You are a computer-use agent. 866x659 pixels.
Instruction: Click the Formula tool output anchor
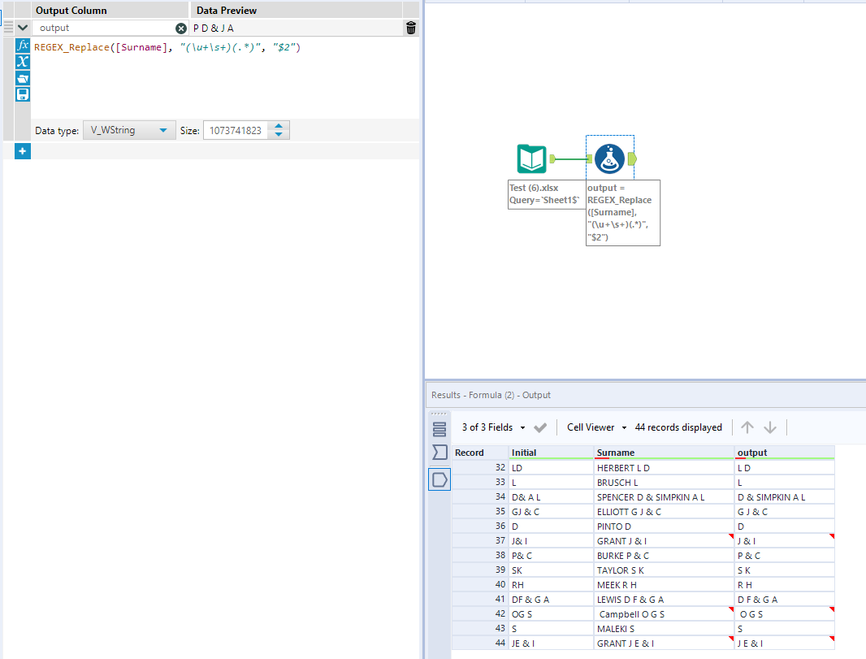click(x=632, y=159)
